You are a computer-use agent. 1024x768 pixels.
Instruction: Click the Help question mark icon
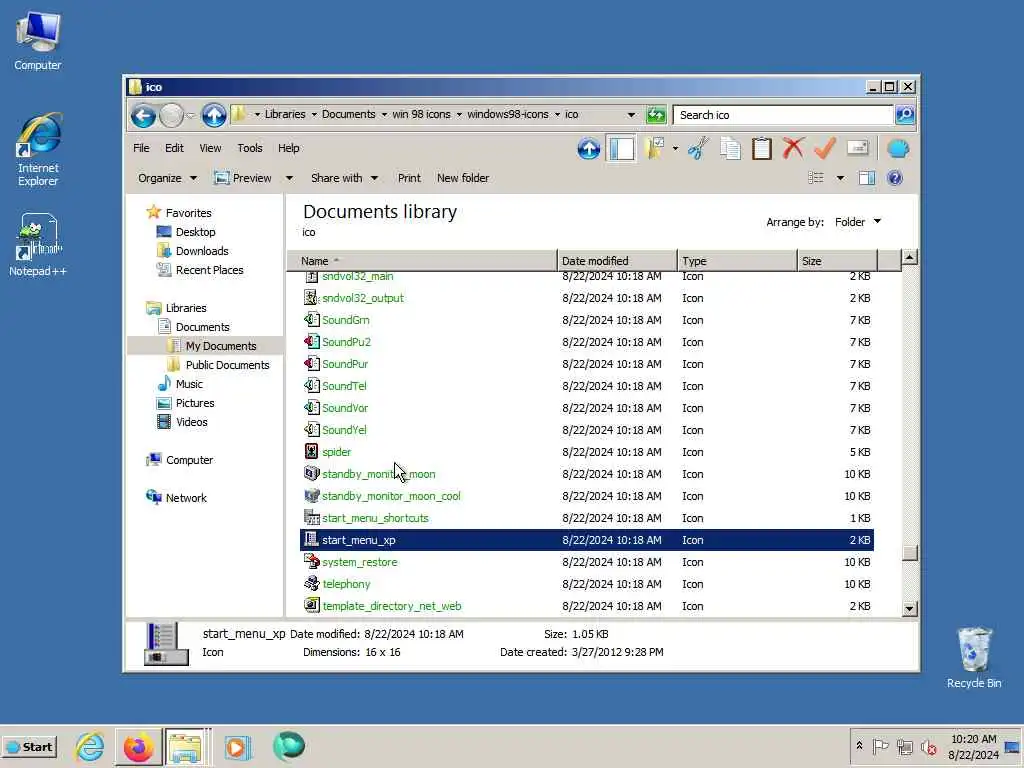(895, 178)
